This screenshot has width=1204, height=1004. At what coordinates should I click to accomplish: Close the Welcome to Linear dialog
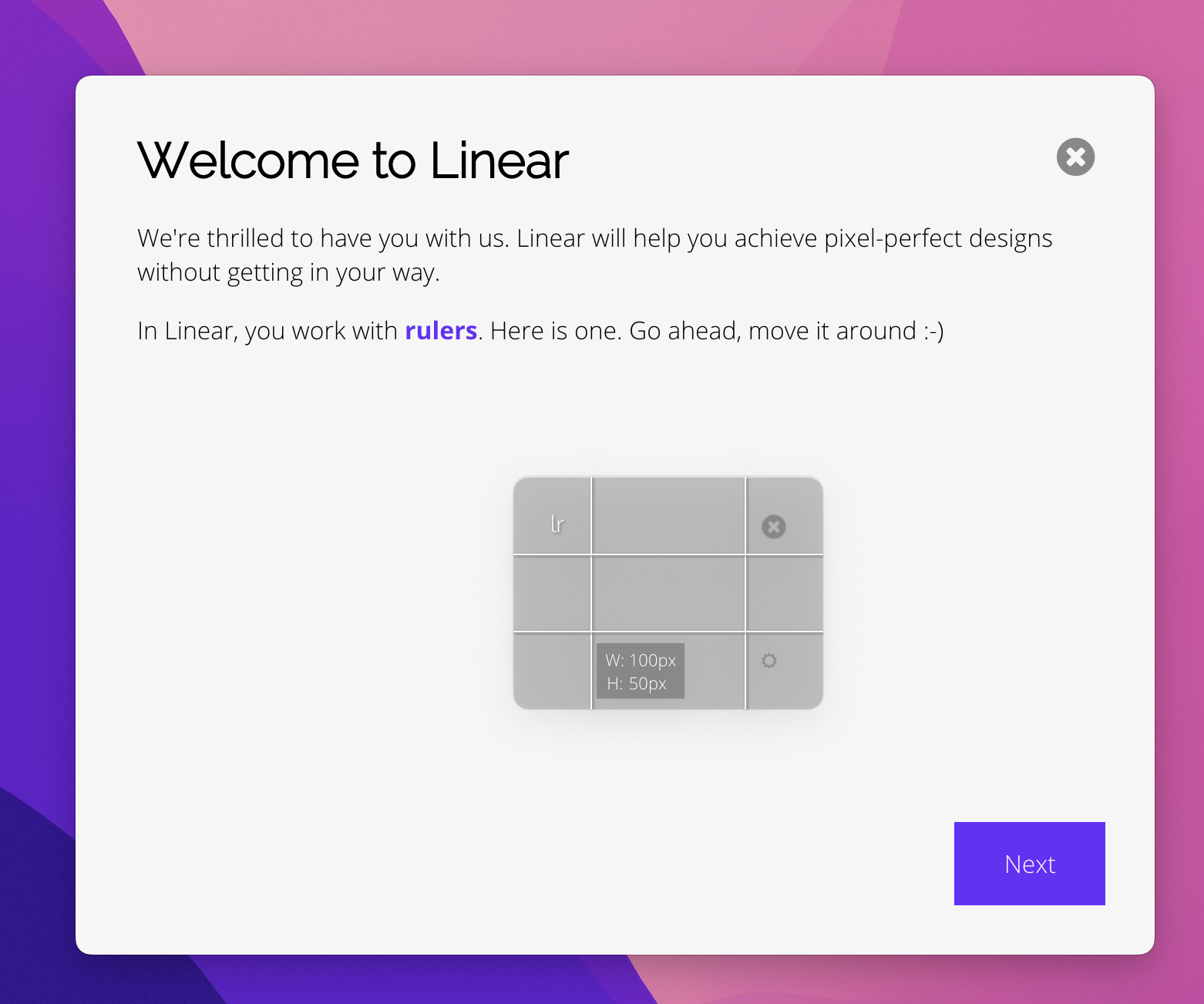click(1075, 157)
